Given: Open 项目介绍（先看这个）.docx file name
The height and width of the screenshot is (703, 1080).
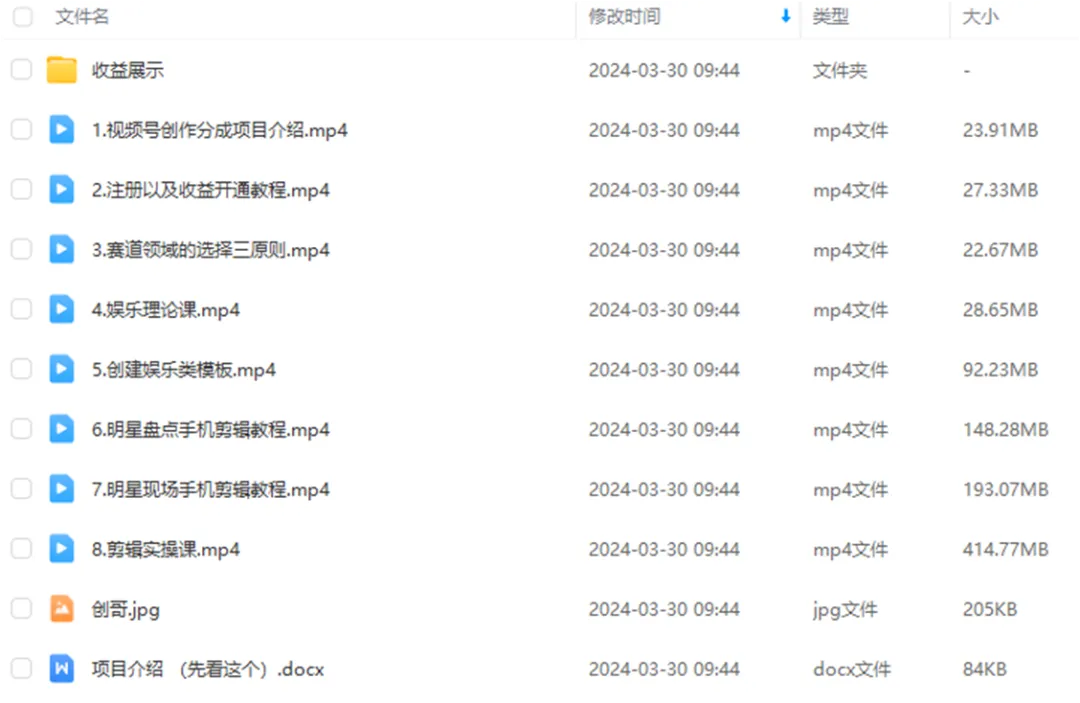Looking at the screenshot, I should pyautogui.click(x=208, y=669).
